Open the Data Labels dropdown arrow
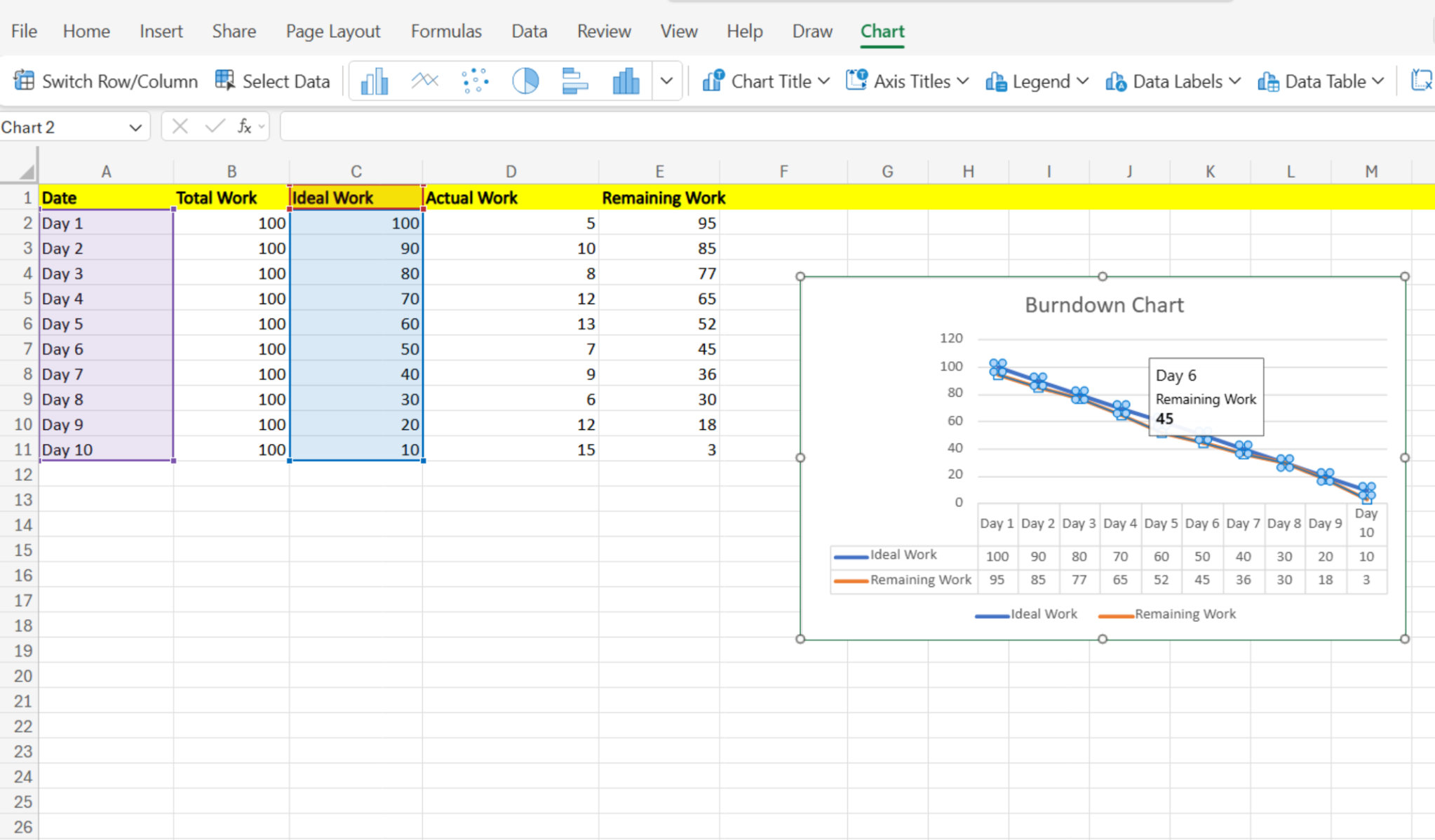This screenshot has height=840, width=1435. coord(1235,81)
